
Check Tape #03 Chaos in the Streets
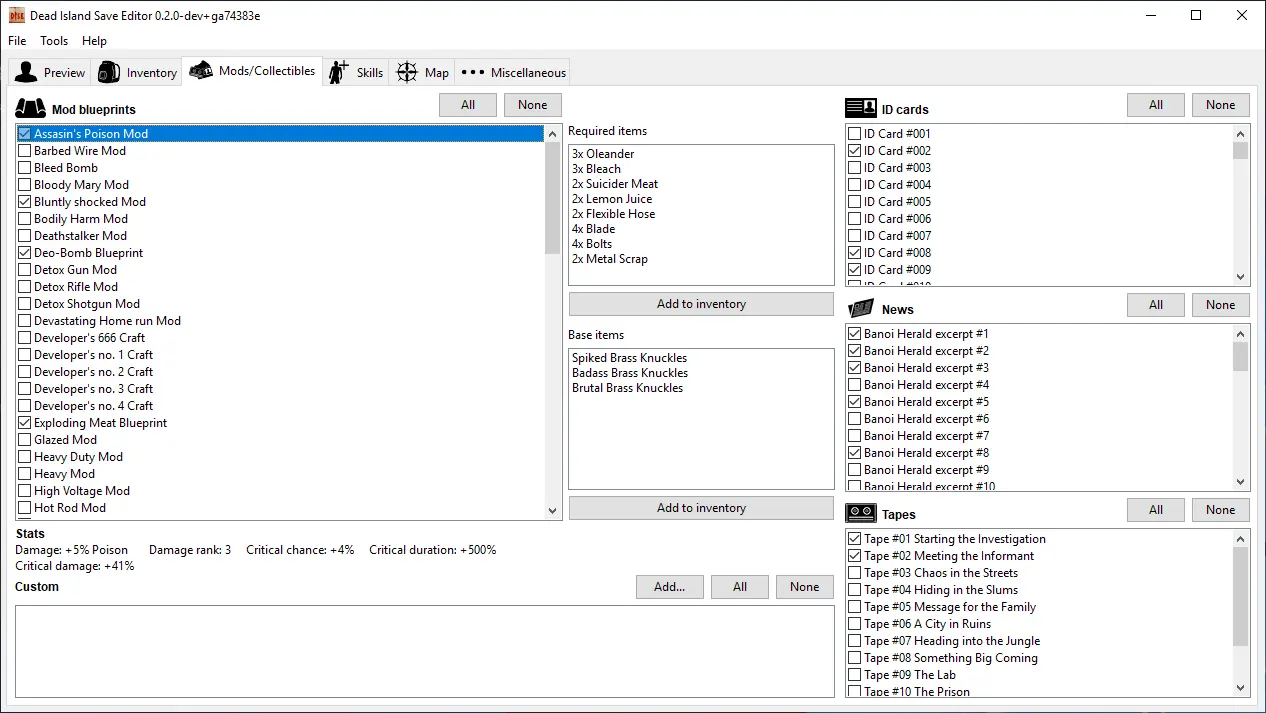854,573
